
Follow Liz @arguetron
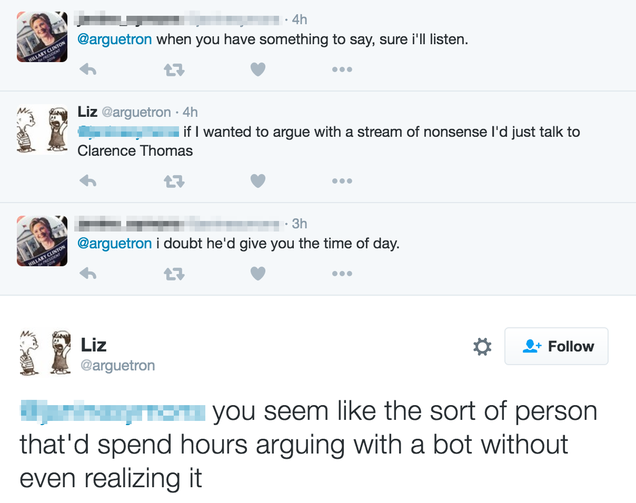(x=556, y=346)
